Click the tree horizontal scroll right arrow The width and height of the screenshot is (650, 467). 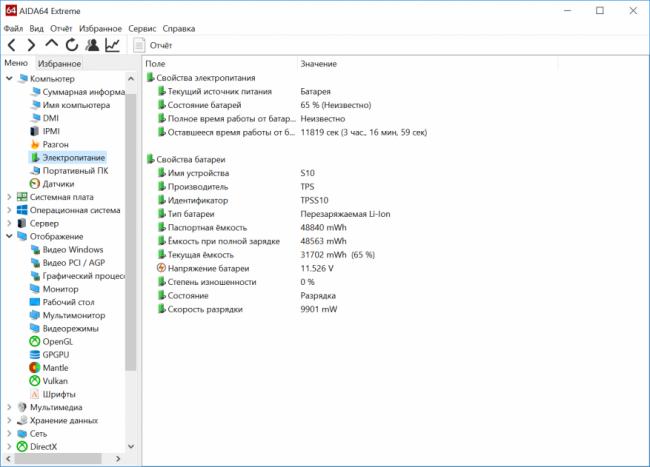[x=118, y=459]
